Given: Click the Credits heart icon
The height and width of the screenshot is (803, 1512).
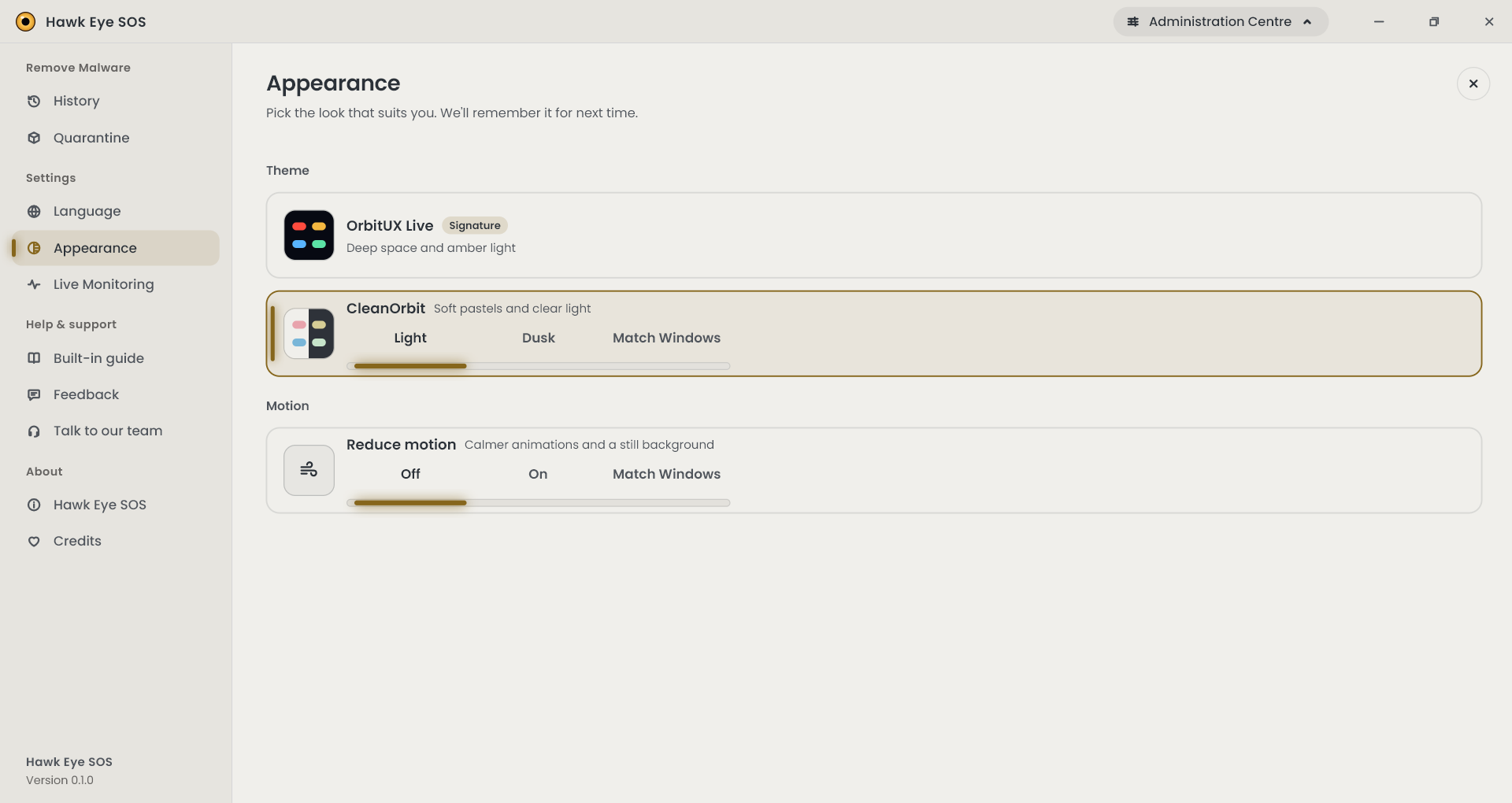Looking at the screenshot, I should coord(34,541).
